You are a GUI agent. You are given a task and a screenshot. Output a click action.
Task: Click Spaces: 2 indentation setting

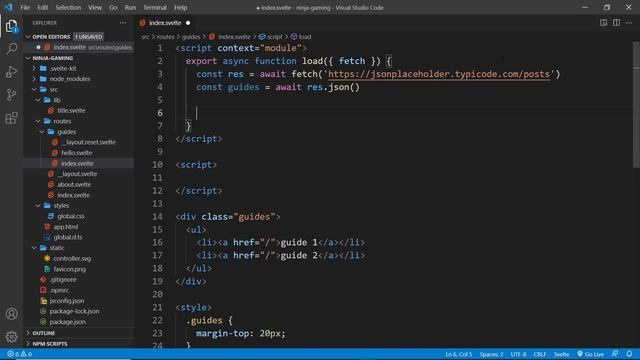pyautogui.click(x=491, y=354)
